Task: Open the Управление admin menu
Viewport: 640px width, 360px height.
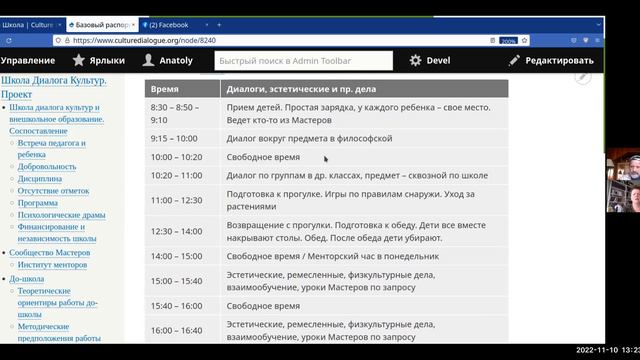Action: pyautogui.click(x=28, y=60)
